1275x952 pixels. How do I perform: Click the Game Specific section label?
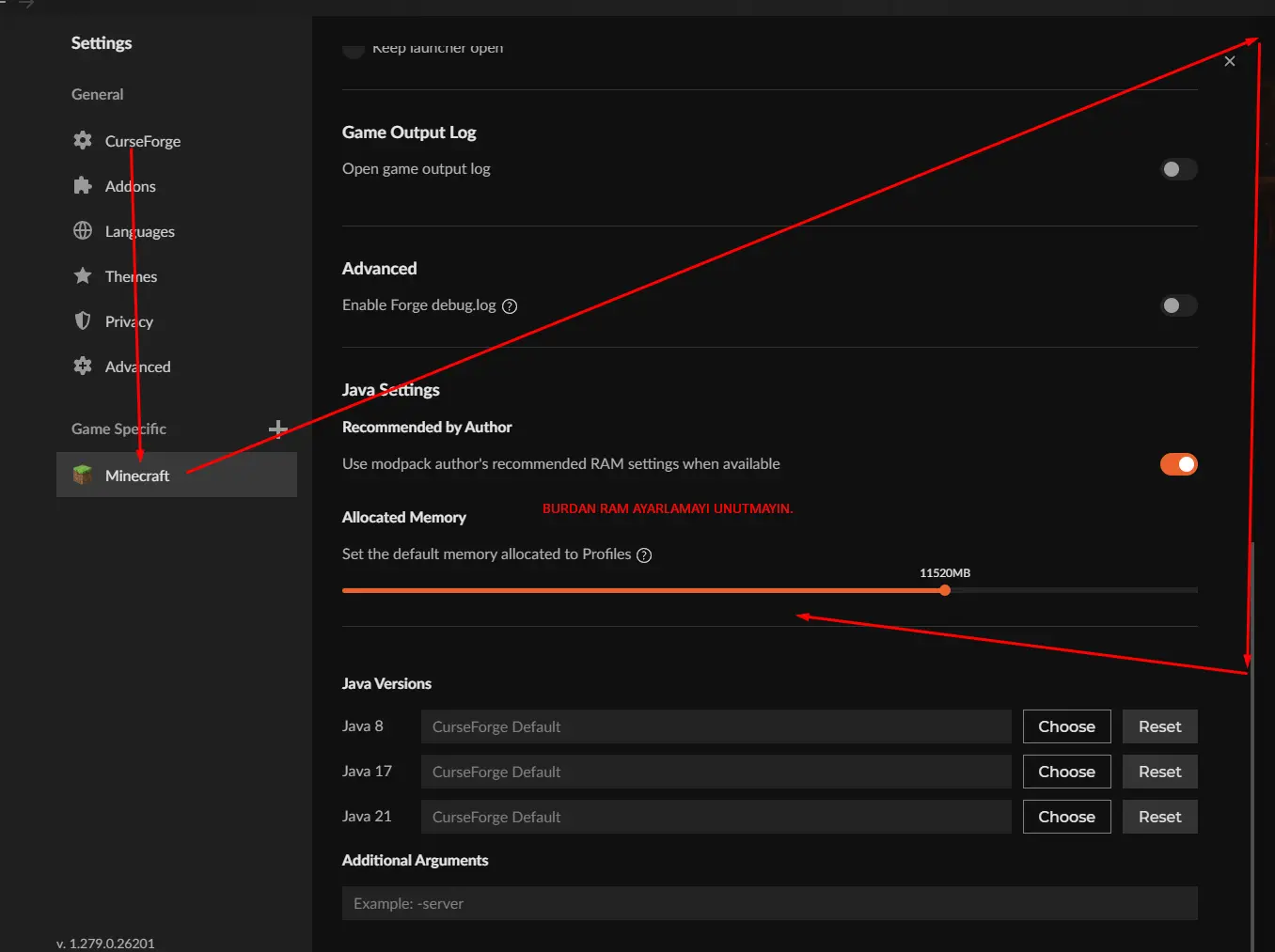[x=118, y=429]
